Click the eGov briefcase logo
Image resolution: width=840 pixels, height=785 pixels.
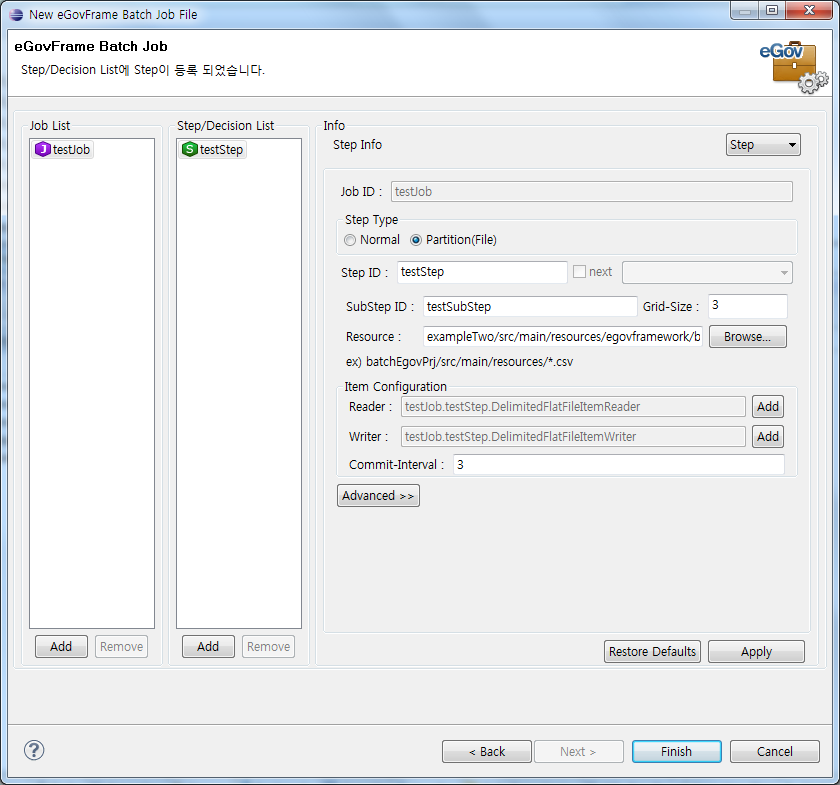pyautogui.click(x=793, y=68)
